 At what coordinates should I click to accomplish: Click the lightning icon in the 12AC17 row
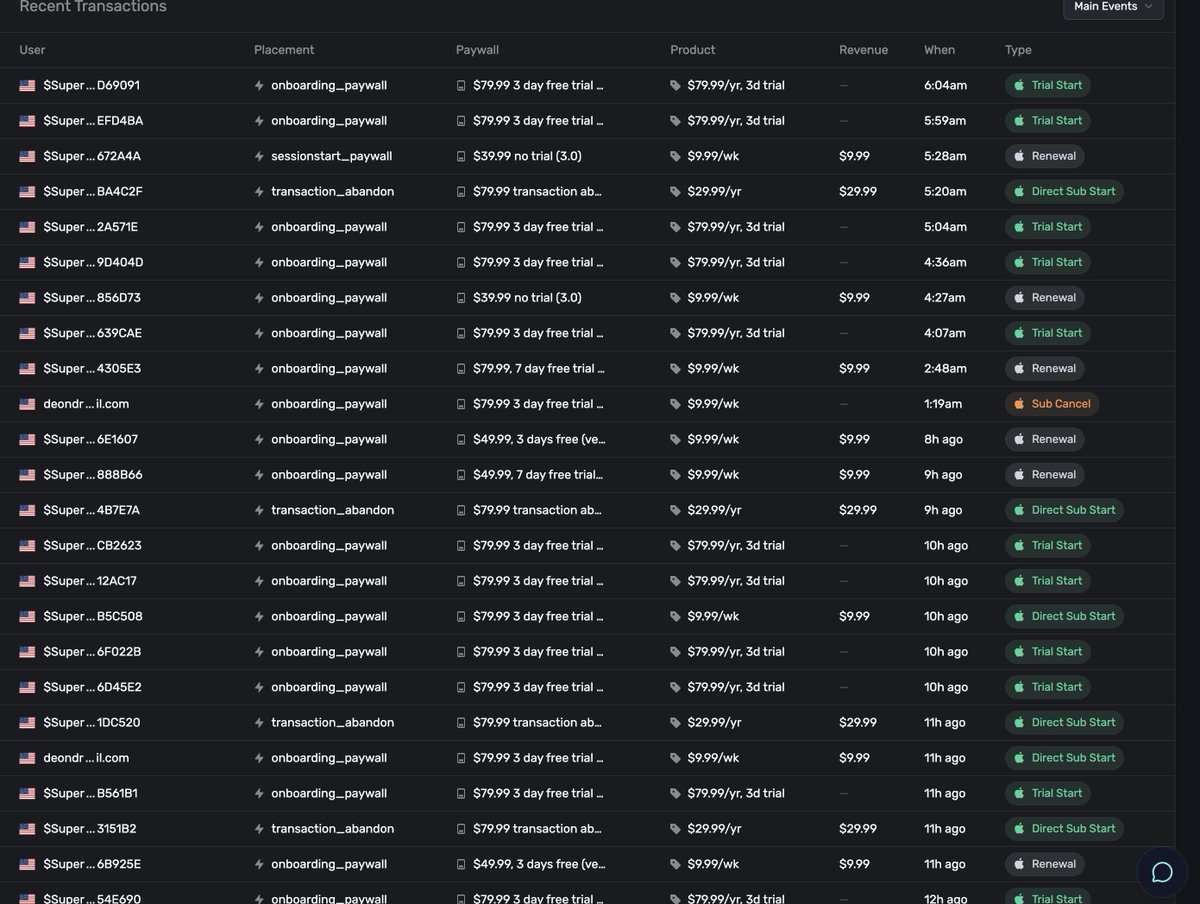260,581
